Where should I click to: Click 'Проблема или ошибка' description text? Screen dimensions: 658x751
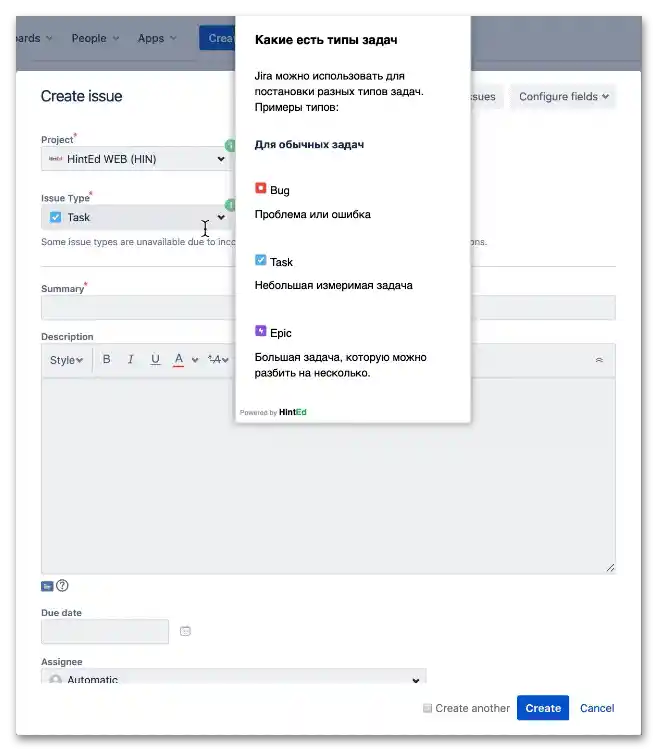313,215
